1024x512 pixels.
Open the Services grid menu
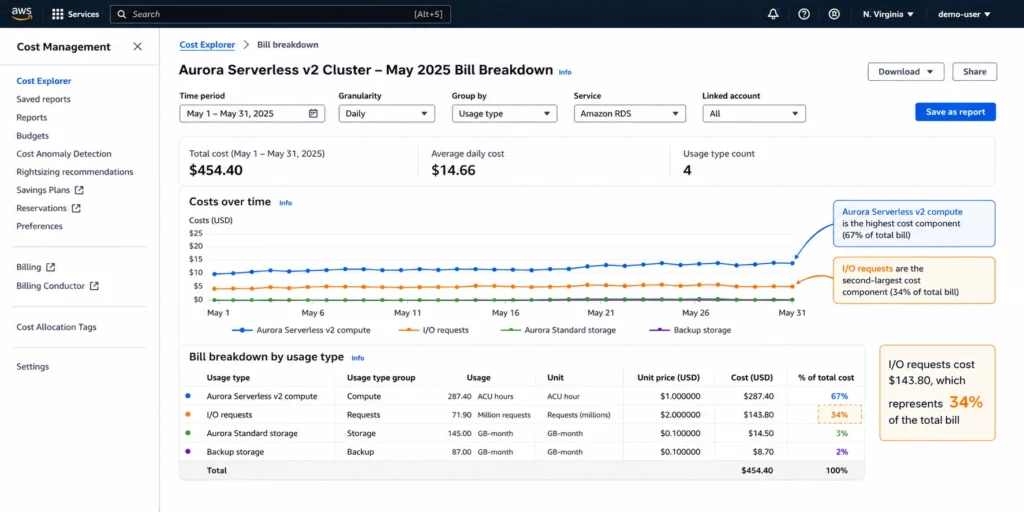point(75,14)
